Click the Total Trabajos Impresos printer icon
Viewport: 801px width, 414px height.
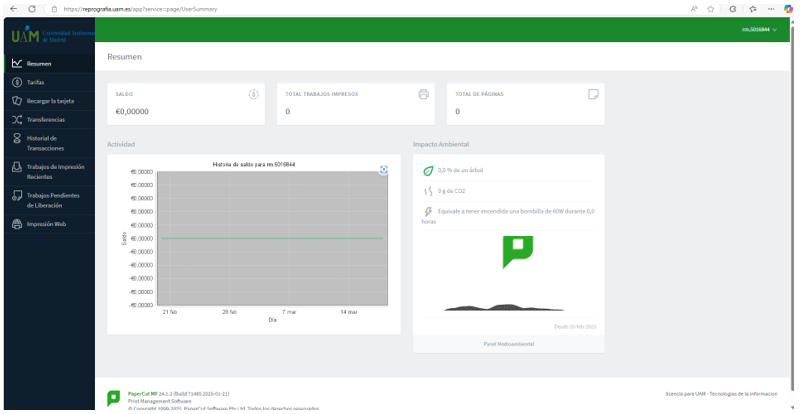[423, 94]
